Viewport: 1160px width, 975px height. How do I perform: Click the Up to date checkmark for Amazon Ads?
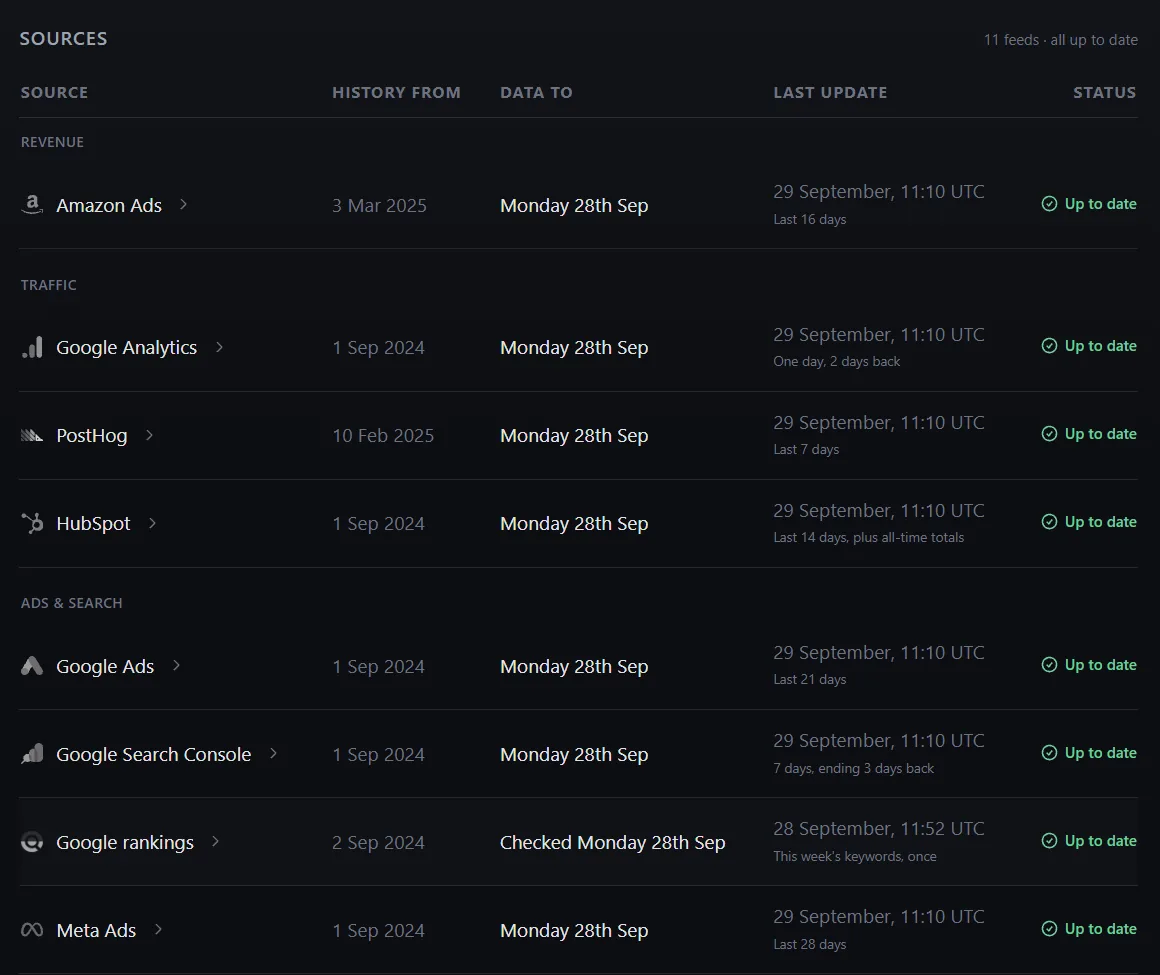pyautogui.click(x=1049, y=203)
